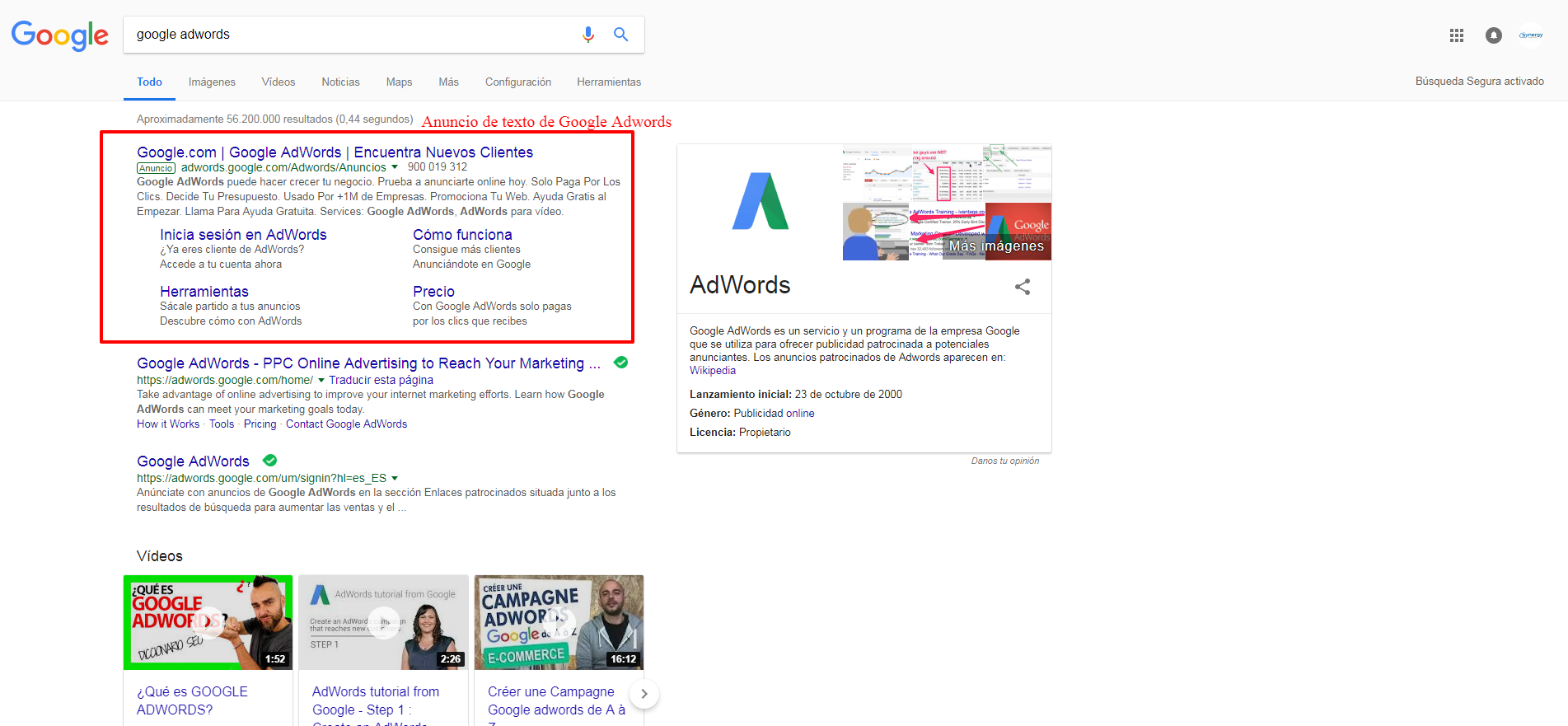
Task: Play the Créer une Campagne video thumbnail
Action: coord(559,622)
